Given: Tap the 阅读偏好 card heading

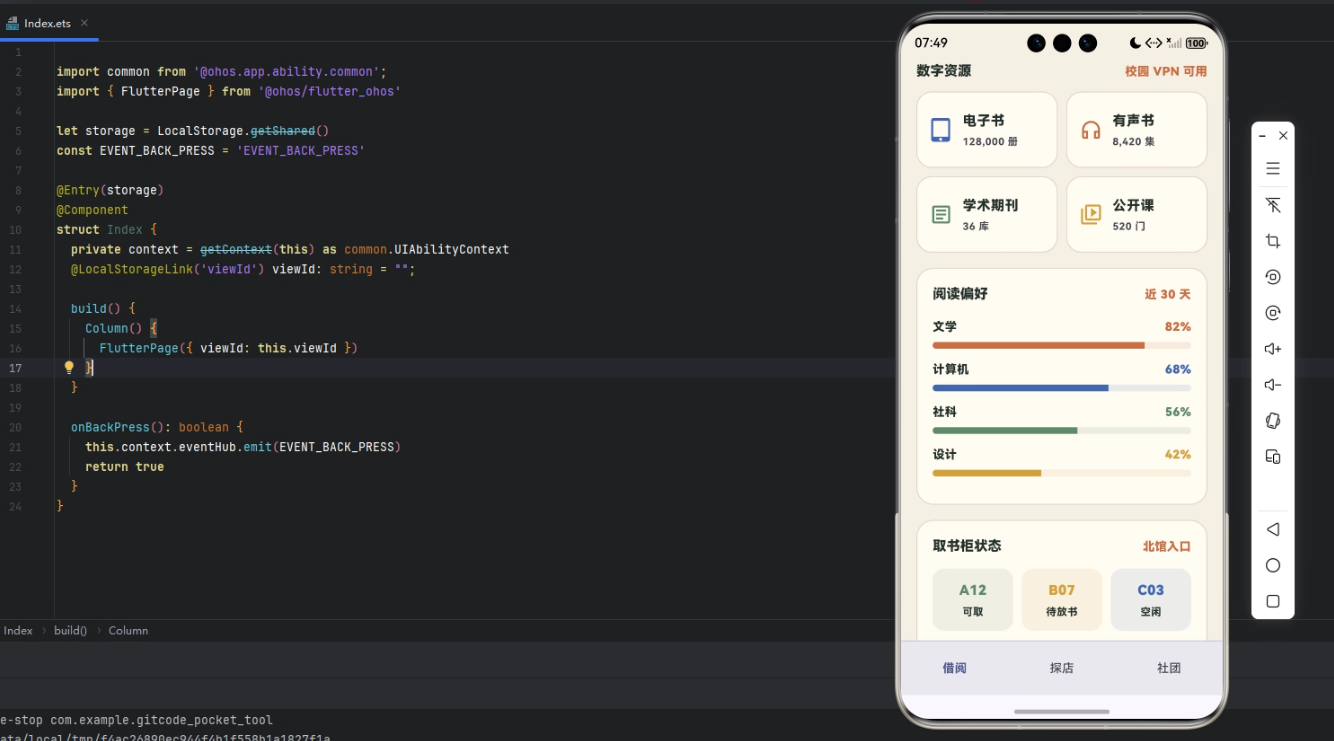Looking at the screenshot, I should [960, 294].
